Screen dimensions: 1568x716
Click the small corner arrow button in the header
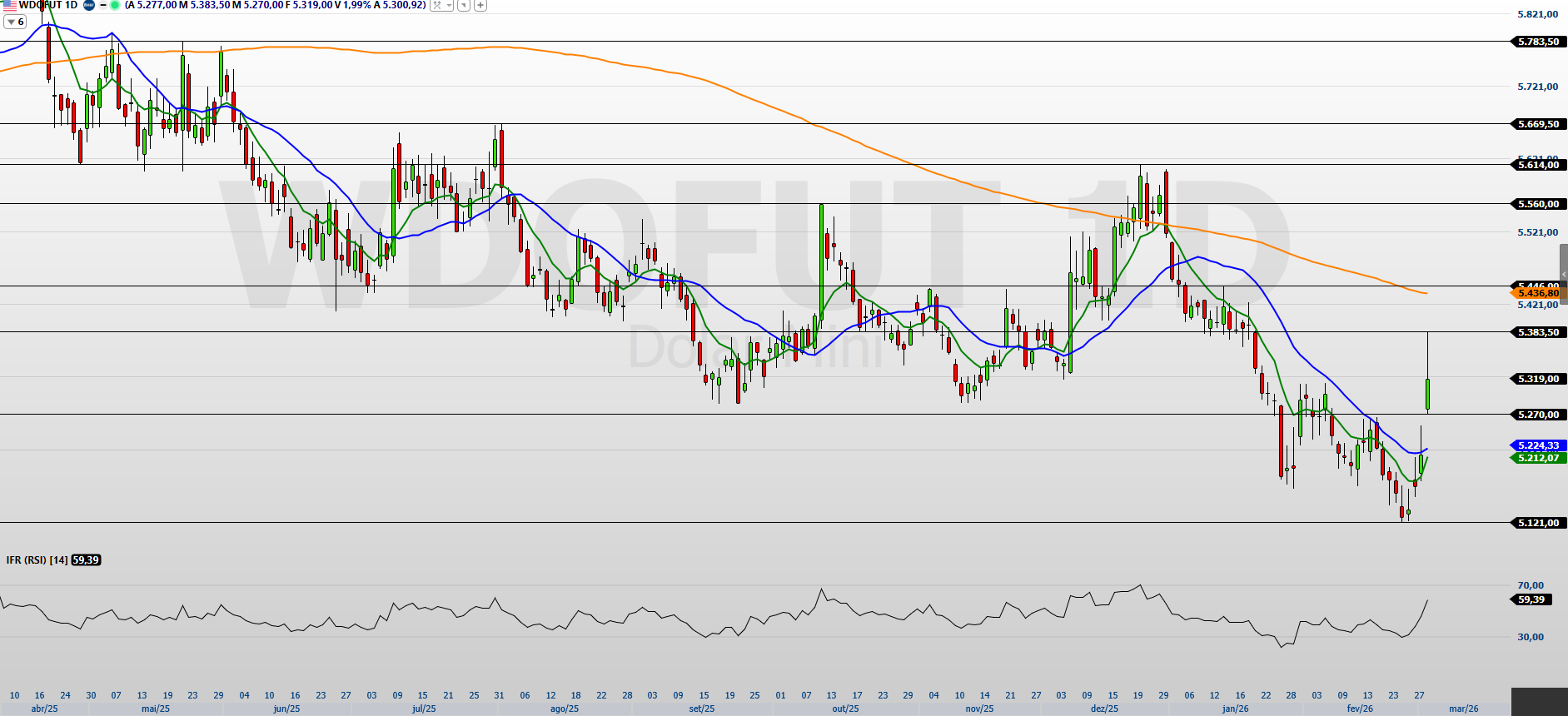pyautogui.click(x=464, y=5)
